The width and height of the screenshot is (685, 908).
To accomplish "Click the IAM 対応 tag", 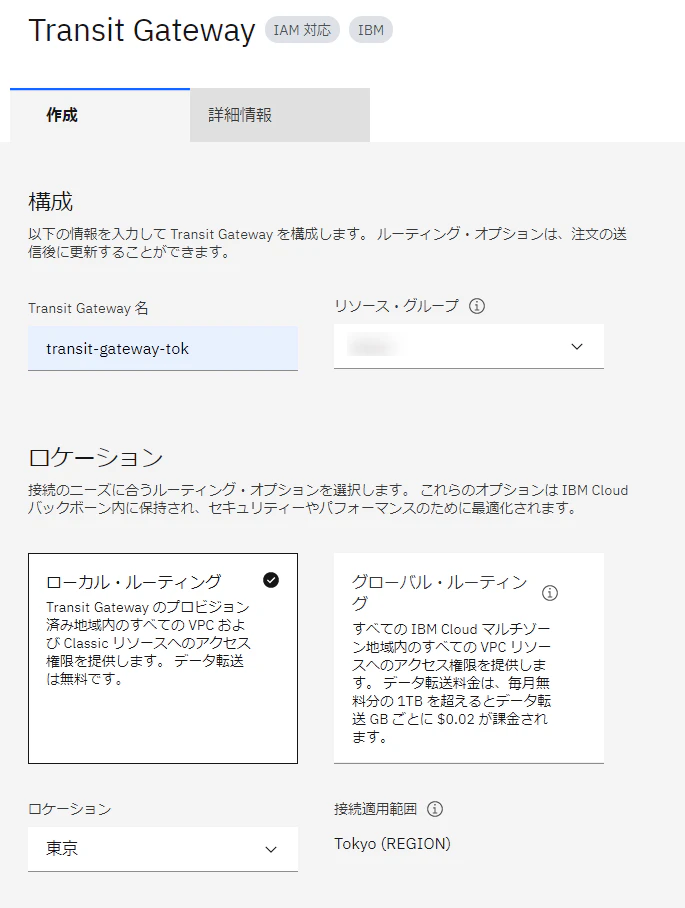I will coord(302,30).
